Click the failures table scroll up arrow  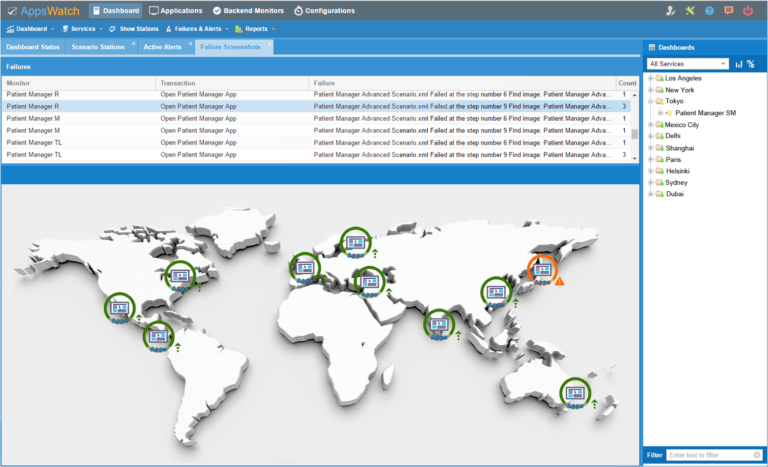(x=634, y=95)
